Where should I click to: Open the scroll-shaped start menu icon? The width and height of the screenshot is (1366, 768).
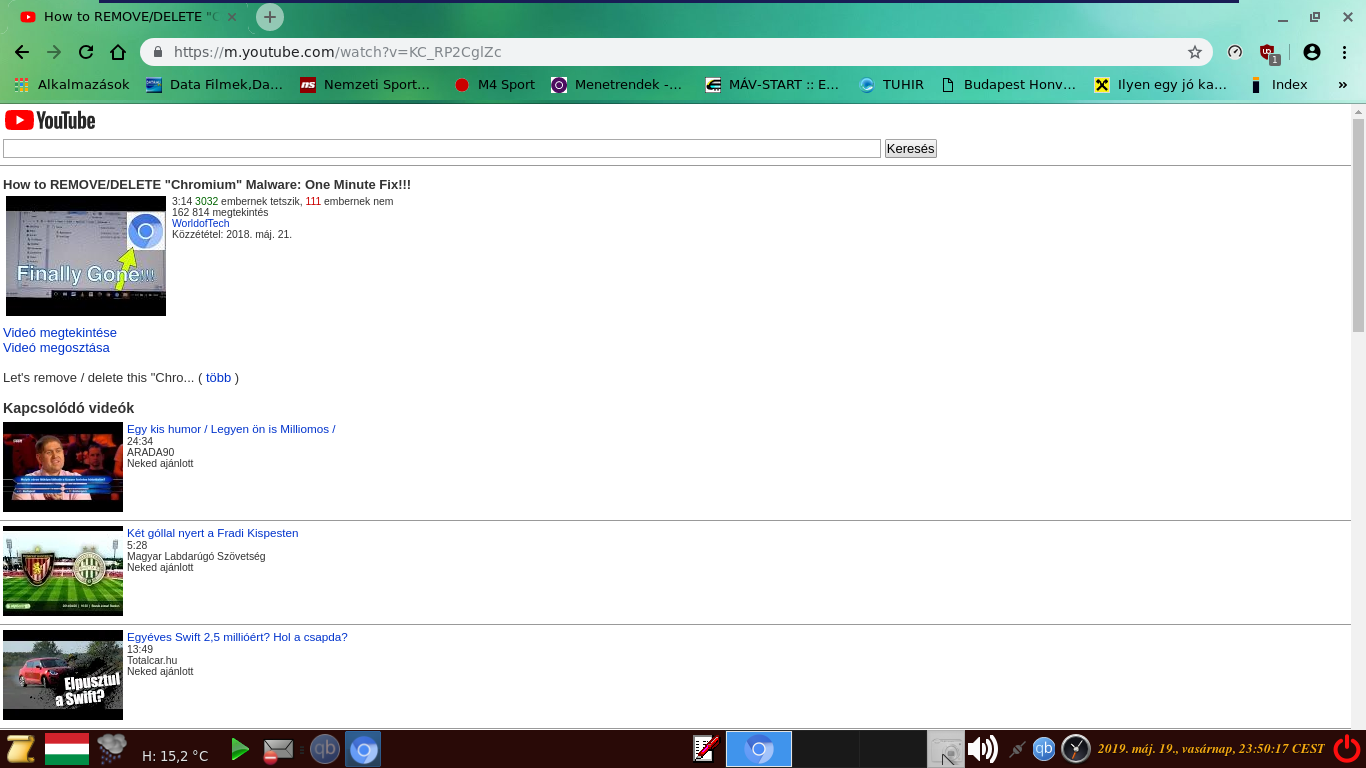pos(20,749)
